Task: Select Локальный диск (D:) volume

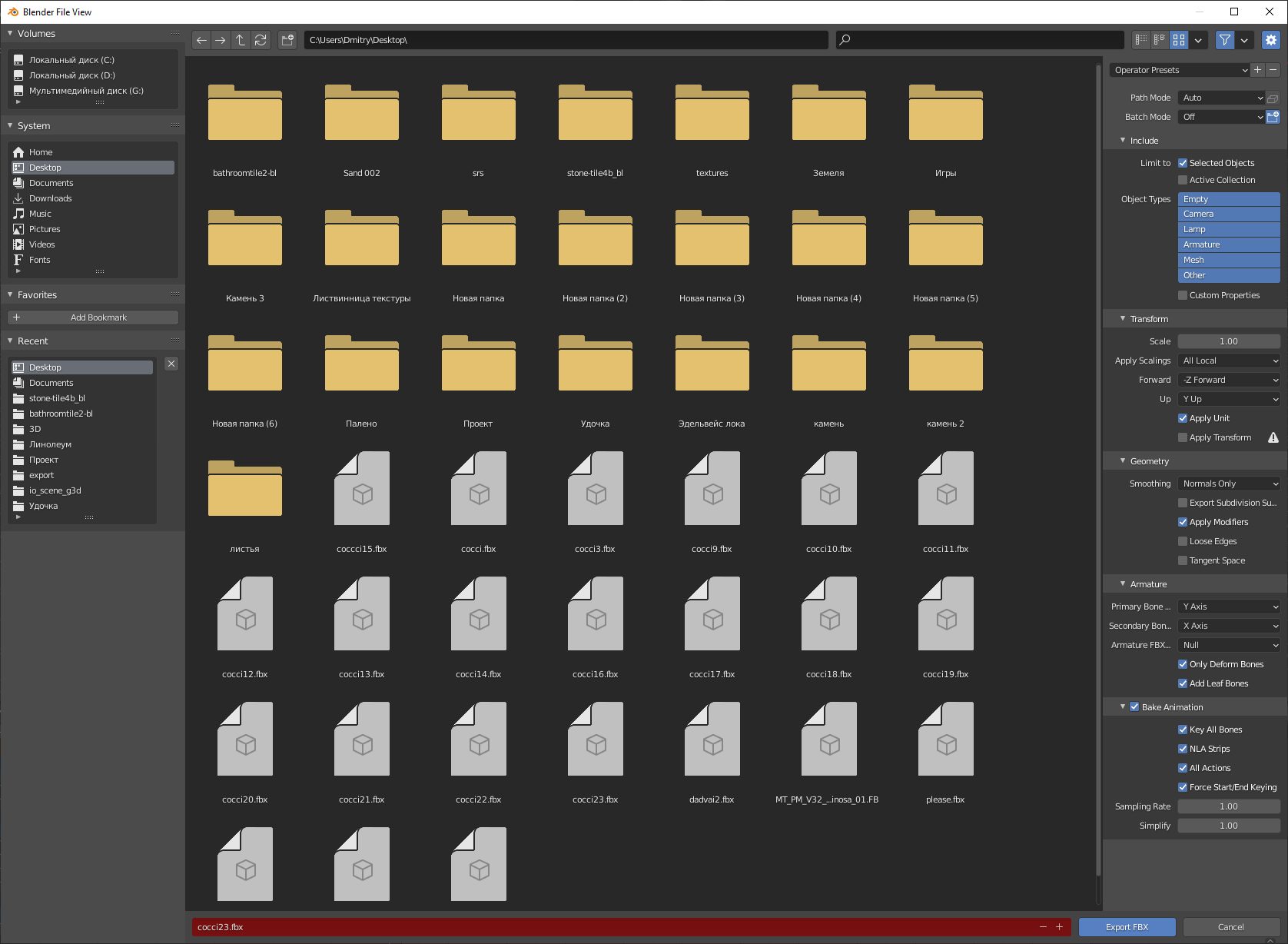Action: point(92,75)
